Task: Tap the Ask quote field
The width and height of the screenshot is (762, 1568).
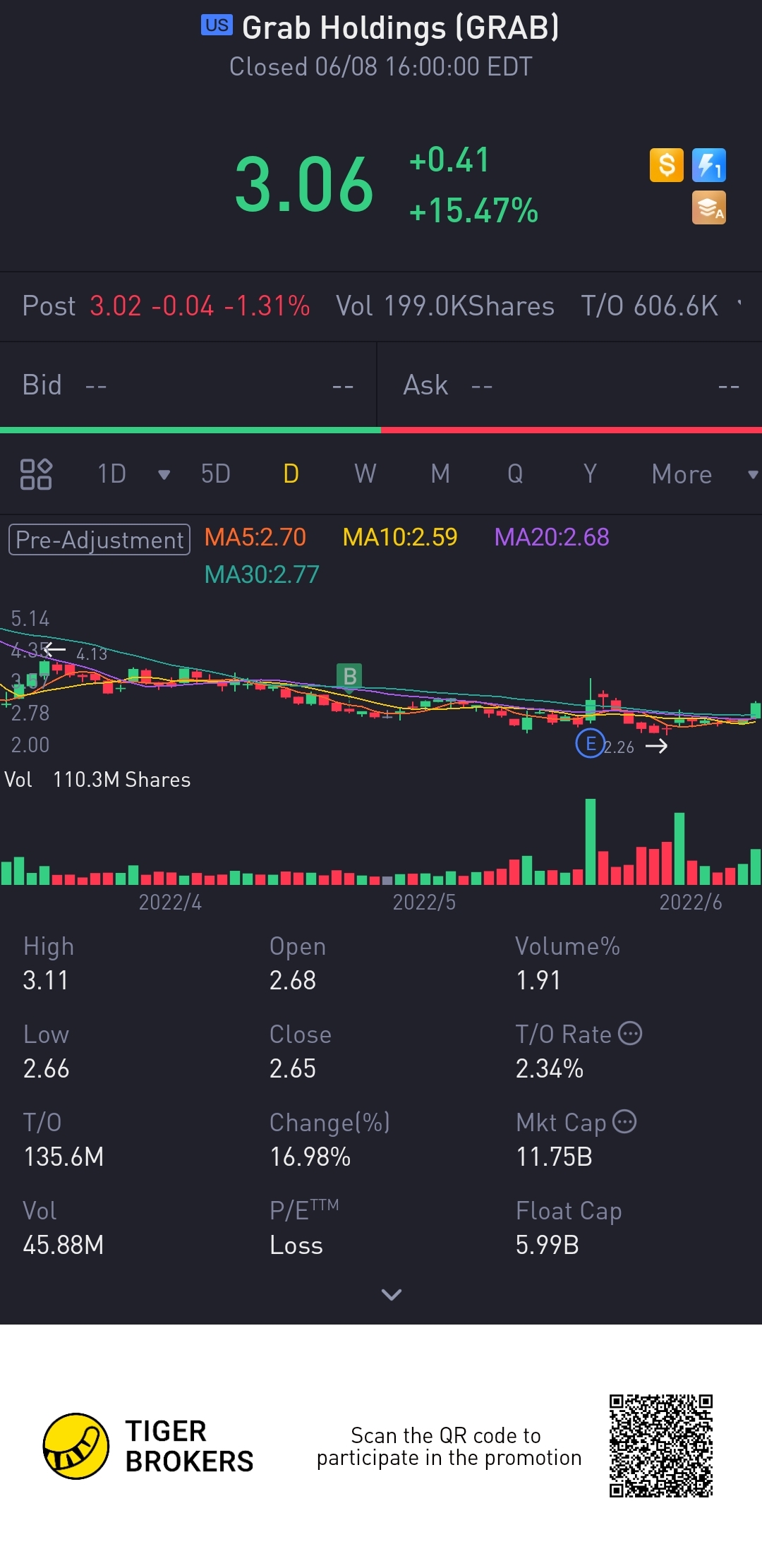Action: click(x=570, y=385)
